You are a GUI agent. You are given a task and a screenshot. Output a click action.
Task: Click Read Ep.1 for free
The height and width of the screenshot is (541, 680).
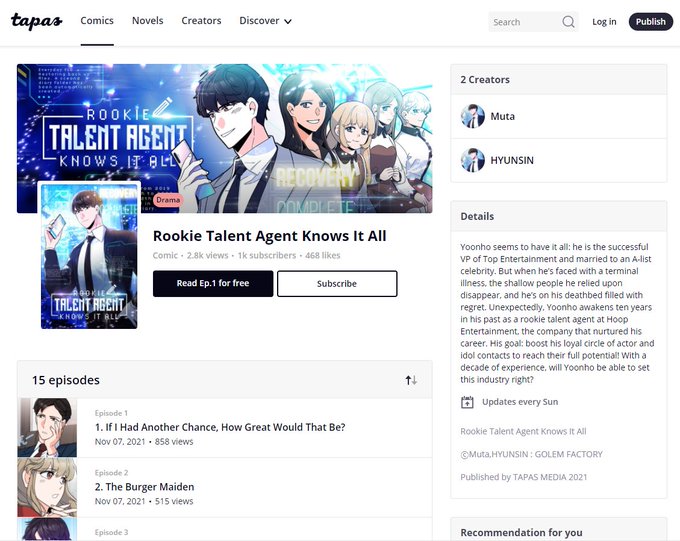213,283
